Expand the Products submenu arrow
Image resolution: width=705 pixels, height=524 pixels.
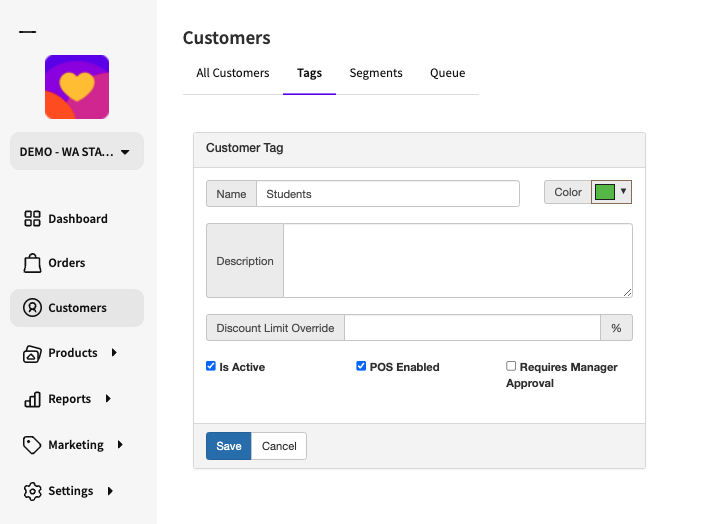click(x=114, y=353)
